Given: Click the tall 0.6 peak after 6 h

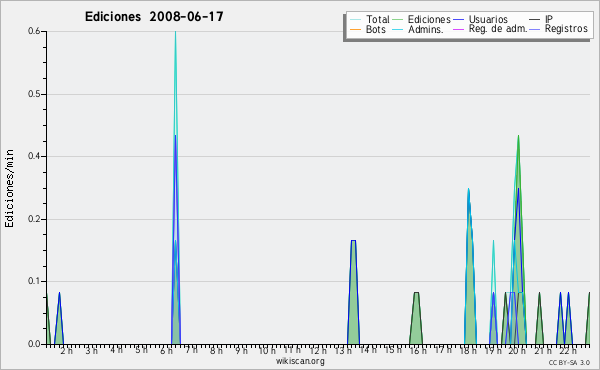Looking at the screenshot, I should click(176, 187).
